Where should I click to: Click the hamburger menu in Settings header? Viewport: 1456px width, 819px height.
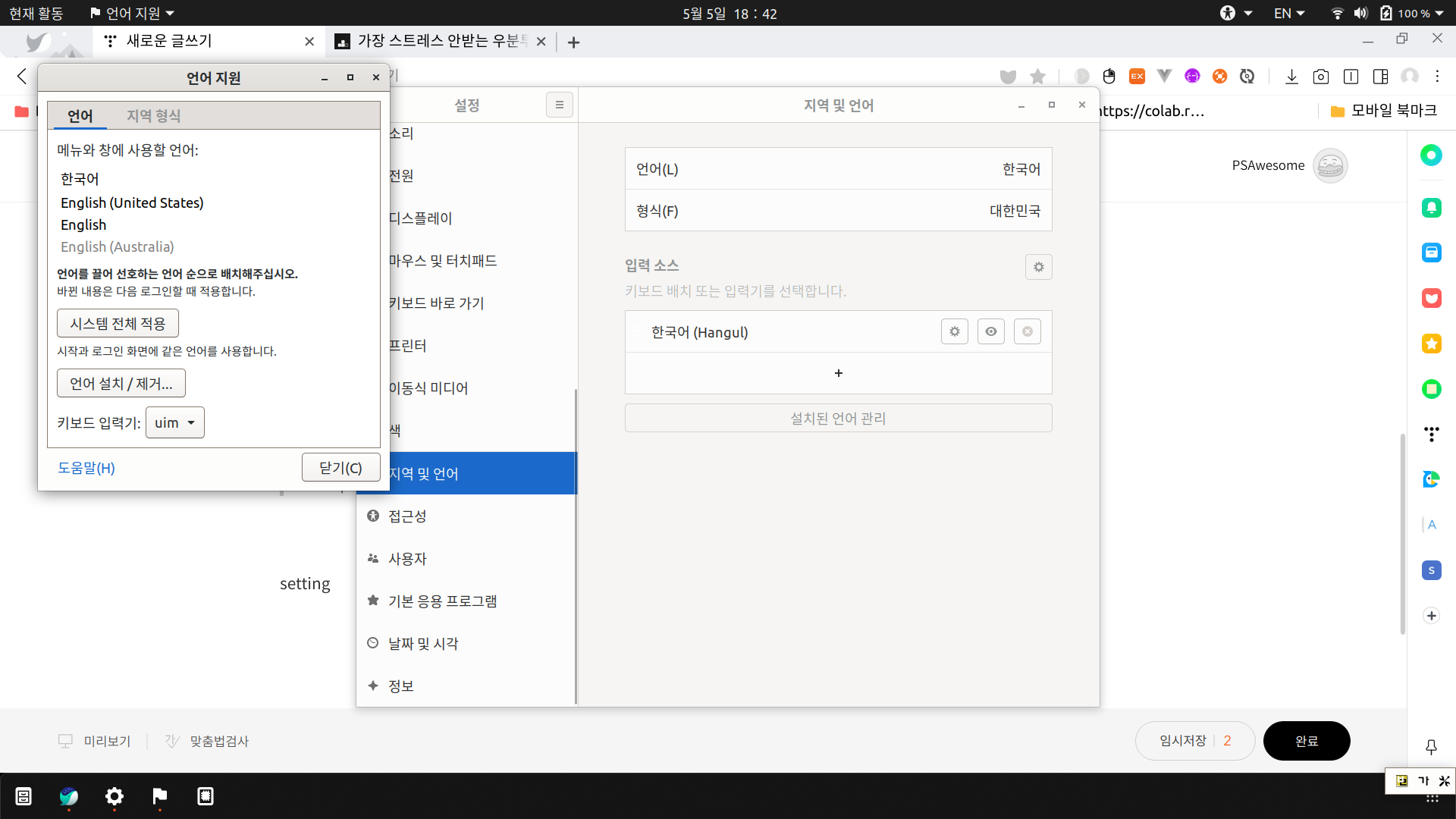(x=559, y=105)
